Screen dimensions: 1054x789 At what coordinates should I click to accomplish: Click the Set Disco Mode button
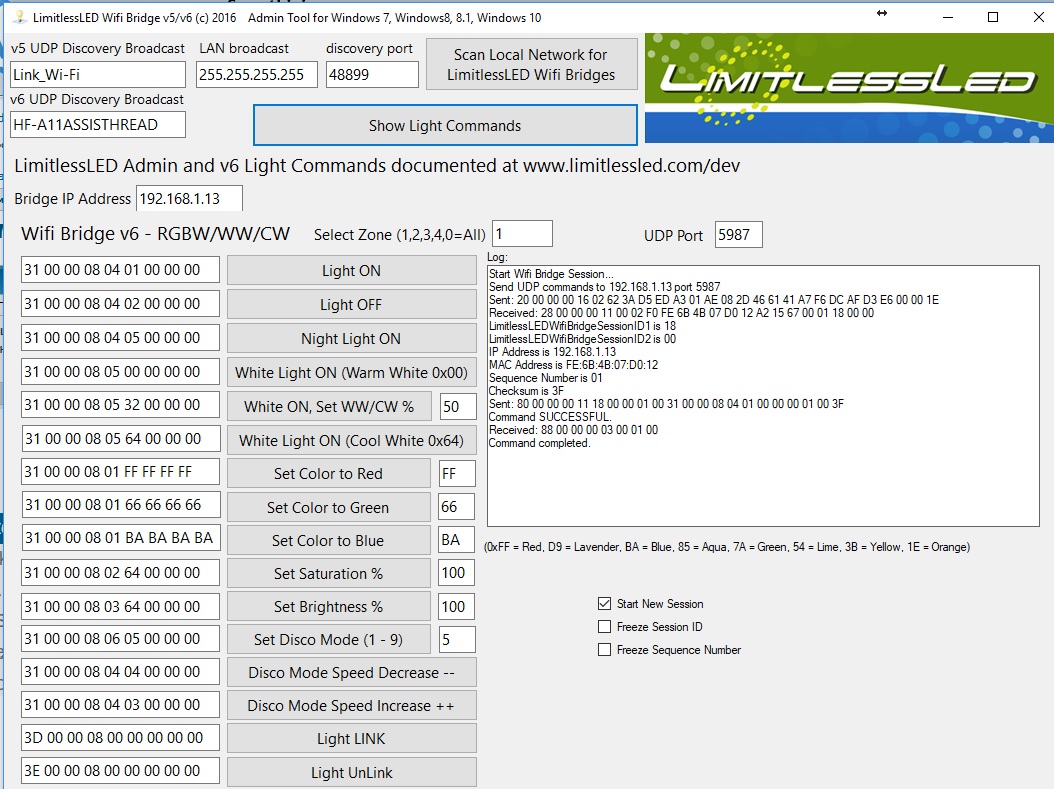pos(328,640)
